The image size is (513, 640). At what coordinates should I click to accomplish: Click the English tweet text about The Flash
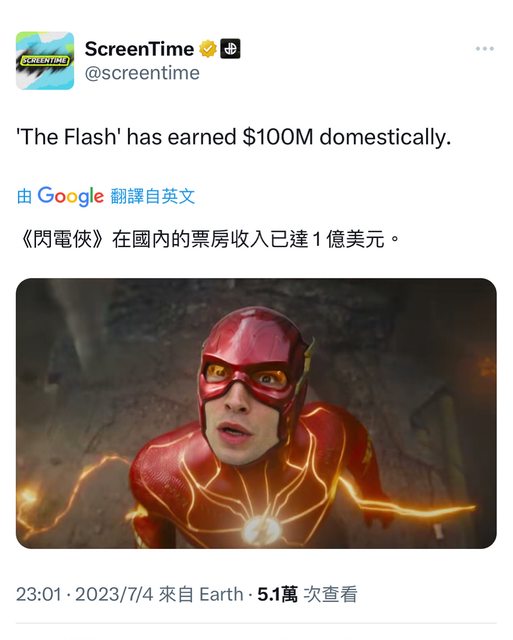(x=233, y=137)
